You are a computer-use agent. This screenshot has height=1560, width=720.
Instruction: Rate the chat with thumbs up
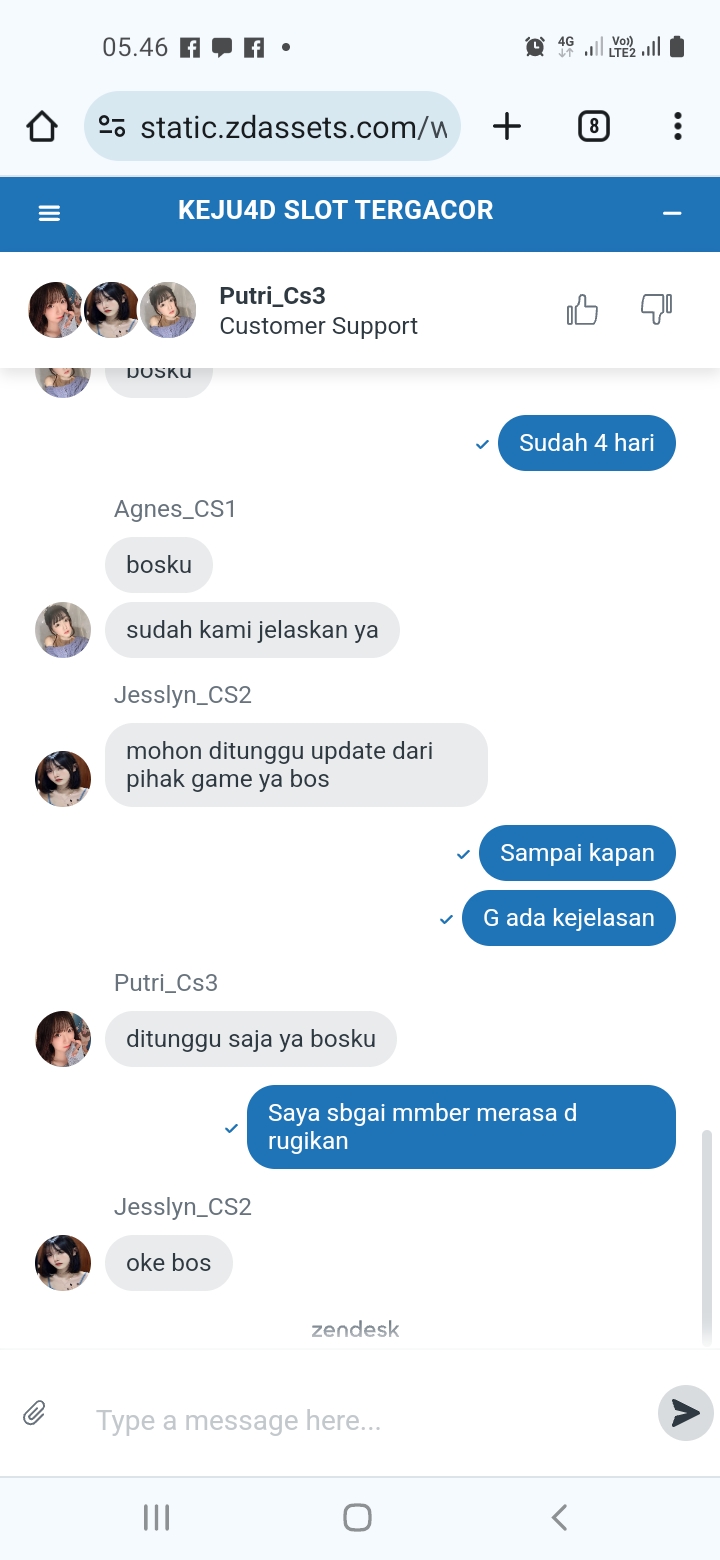tap(582, 310)
